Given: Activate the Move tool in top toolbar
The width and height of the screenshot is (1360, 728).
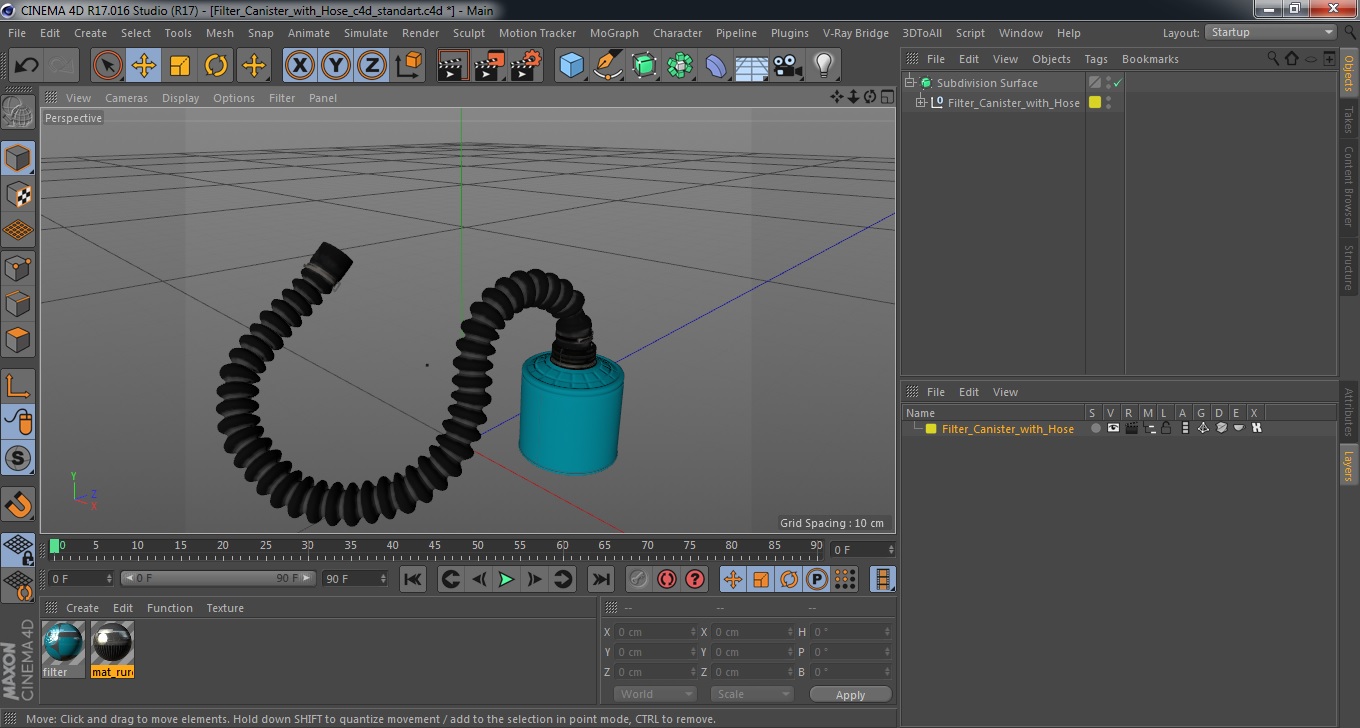Looking at the screenshot, I should coord(144,66).
